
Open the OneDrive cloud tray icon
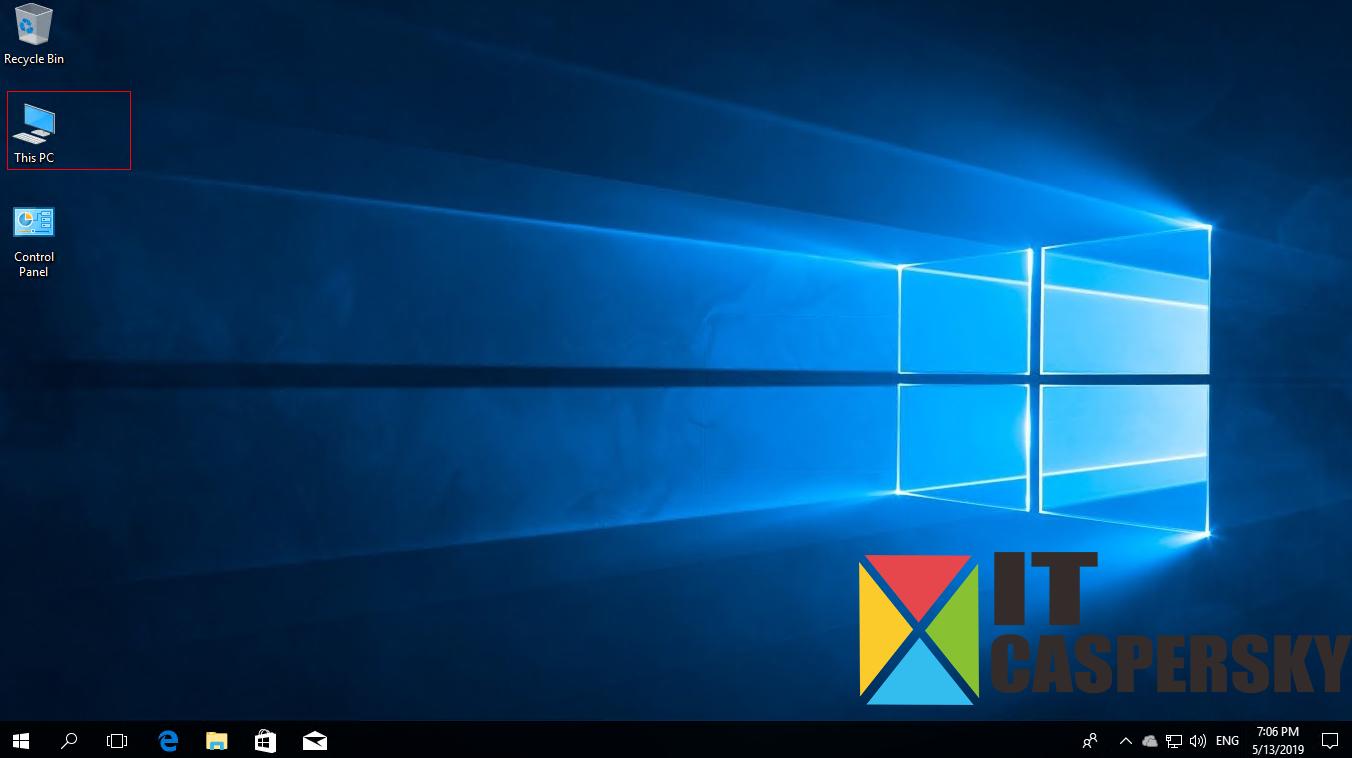pyautogui.click(x=1150, y=741)
